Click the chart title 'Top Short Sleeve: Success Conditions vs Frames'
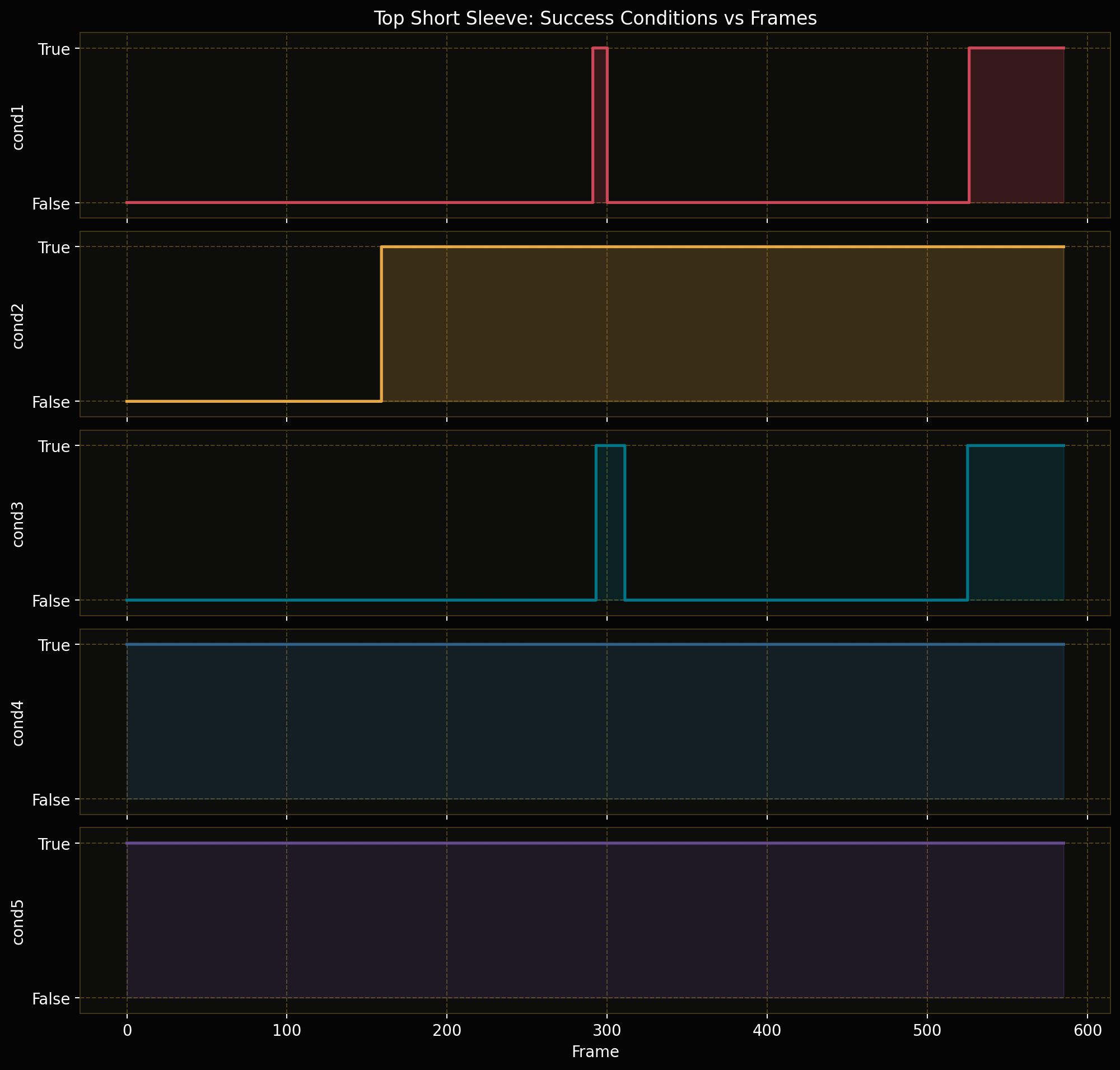The width and height of the screenshot is (1120, 1070). (x=595, y=19)
